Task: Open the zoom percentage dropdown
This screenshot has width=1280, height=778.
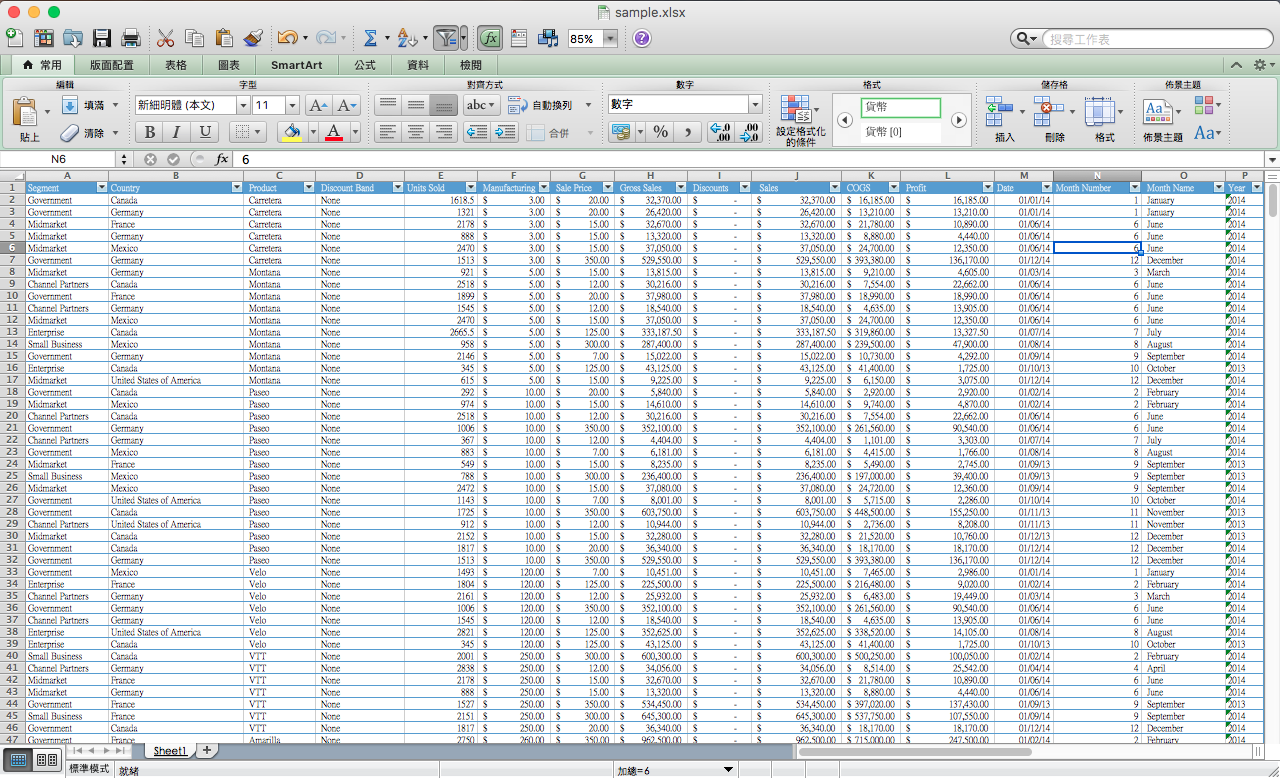Action: pos(610,39)
